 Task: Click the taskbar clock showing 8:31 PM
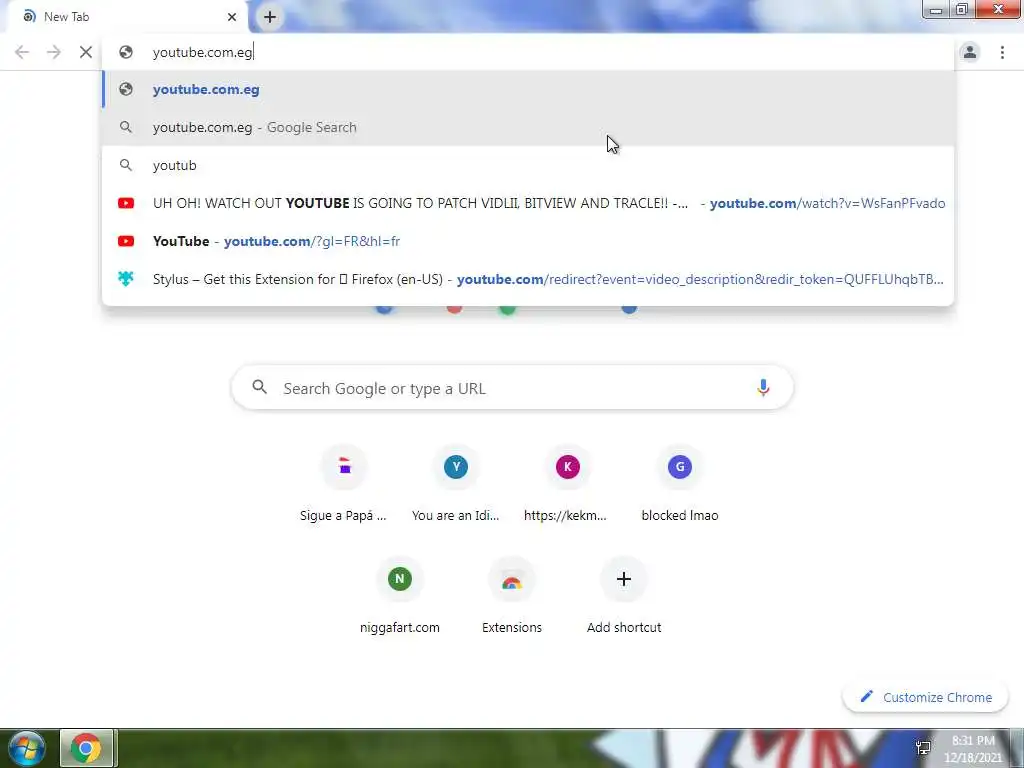[x=973, y=749]
